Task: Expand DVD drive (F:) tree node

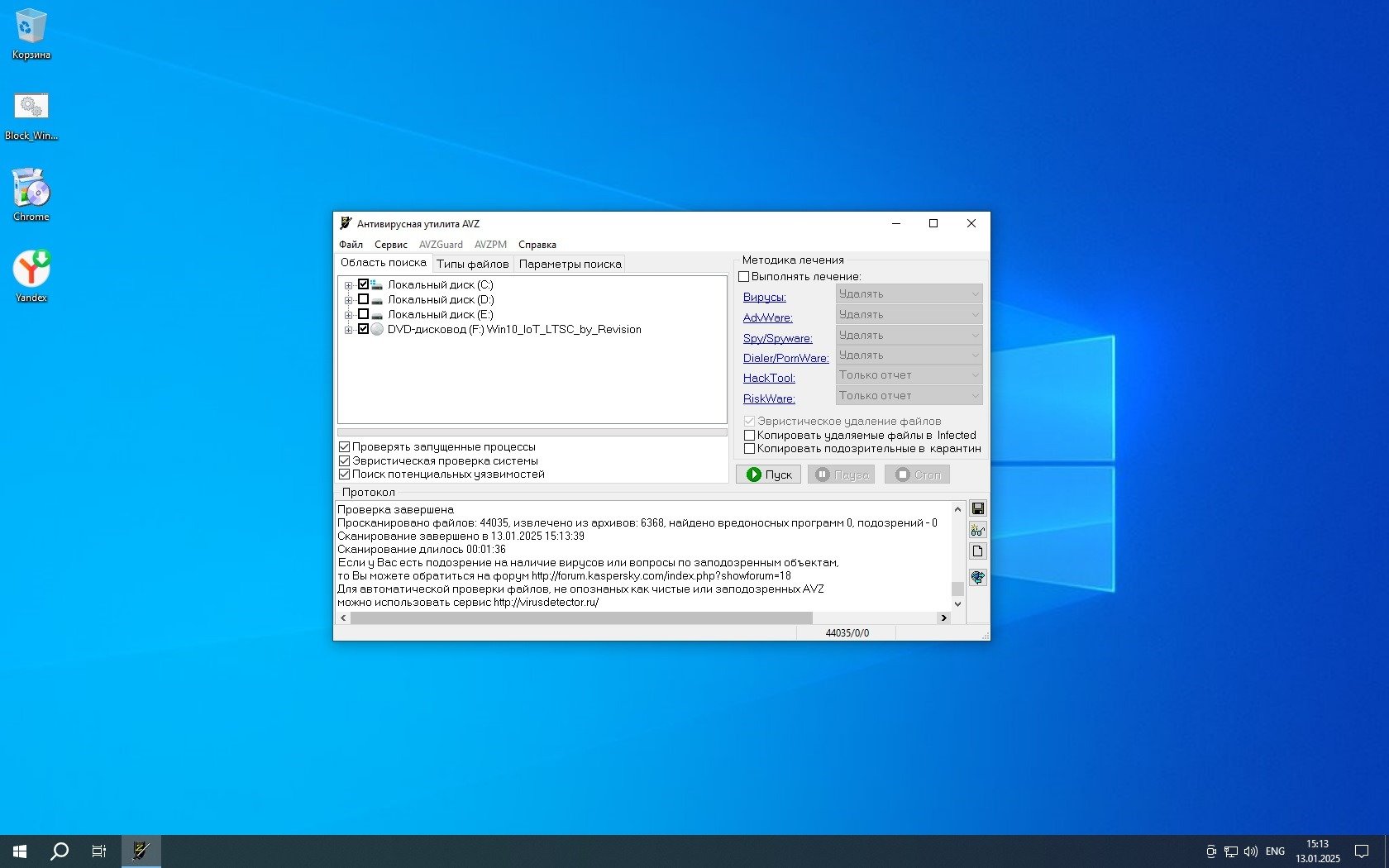Action: (348, 330)
